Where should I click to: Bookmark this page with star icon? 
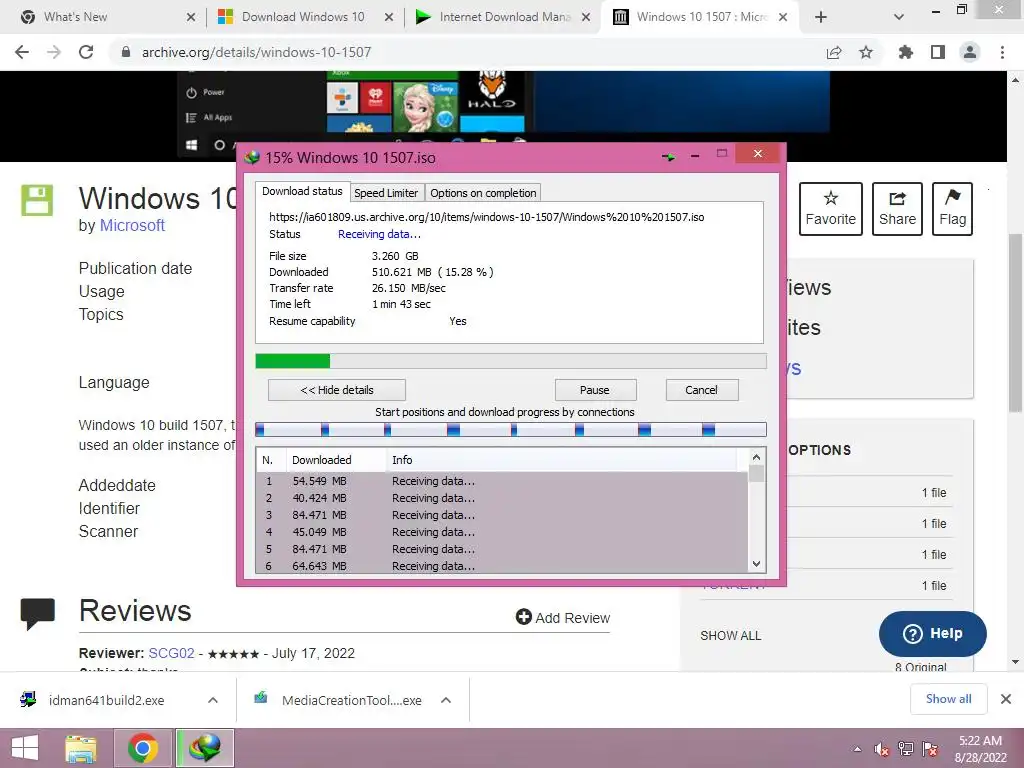pyautogui.click(x=866, y=52)
